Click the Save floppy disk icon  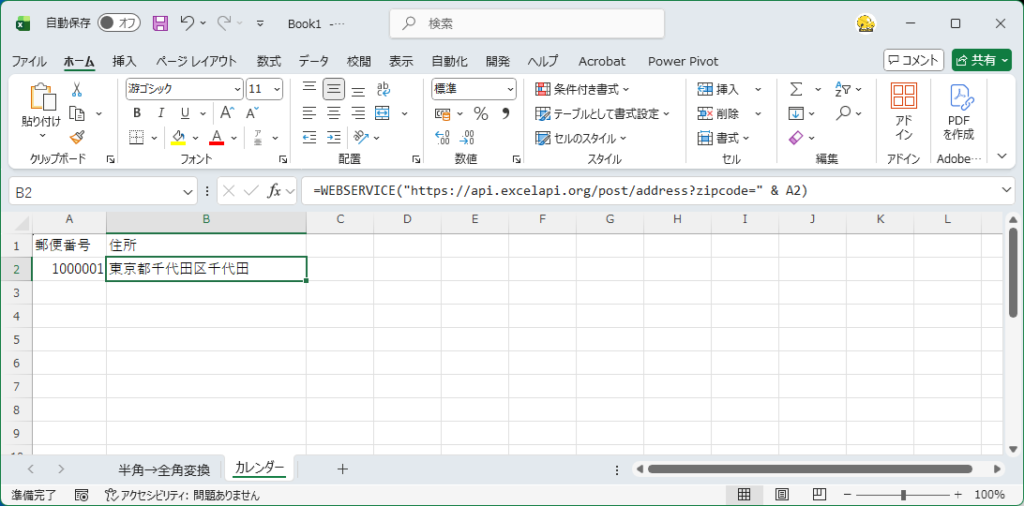click(160, 23)
